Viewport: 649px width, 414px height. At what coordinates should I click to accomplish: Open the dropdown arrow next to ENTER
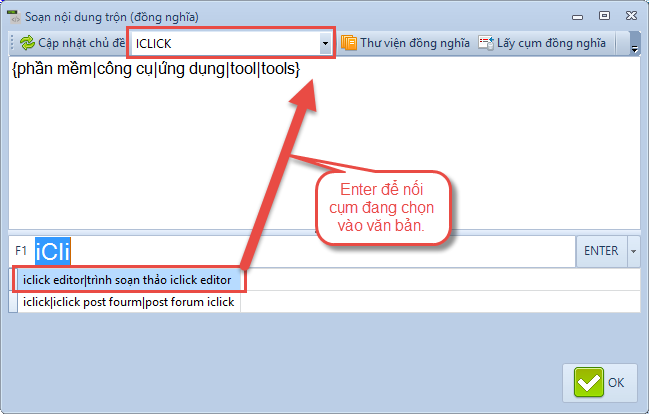[x=633, y=251]
